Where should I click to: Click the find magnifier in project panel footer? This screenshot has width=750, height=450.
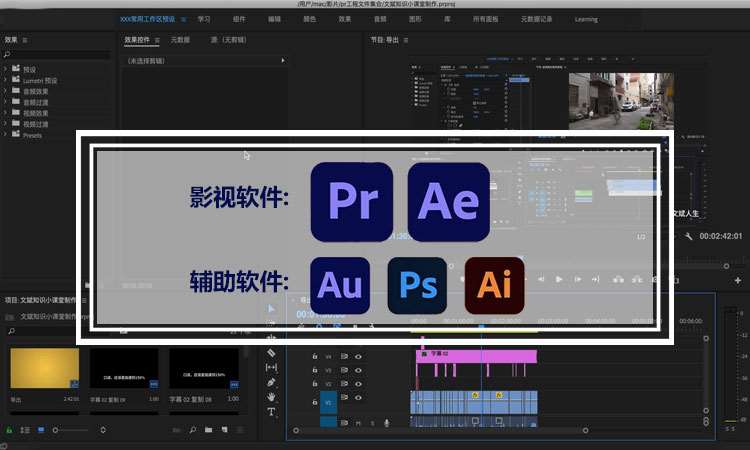[x=191, y=430]
